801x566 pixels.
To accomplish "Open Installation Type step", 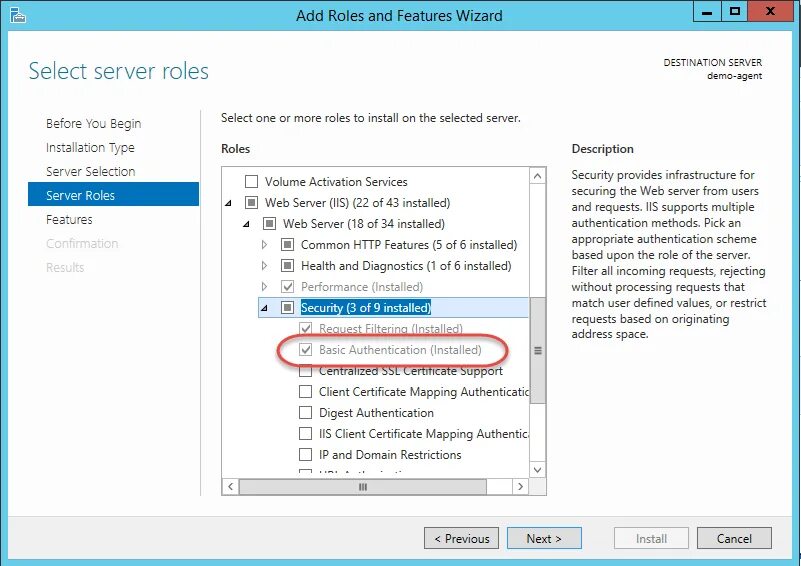I will tap(90, 148).
